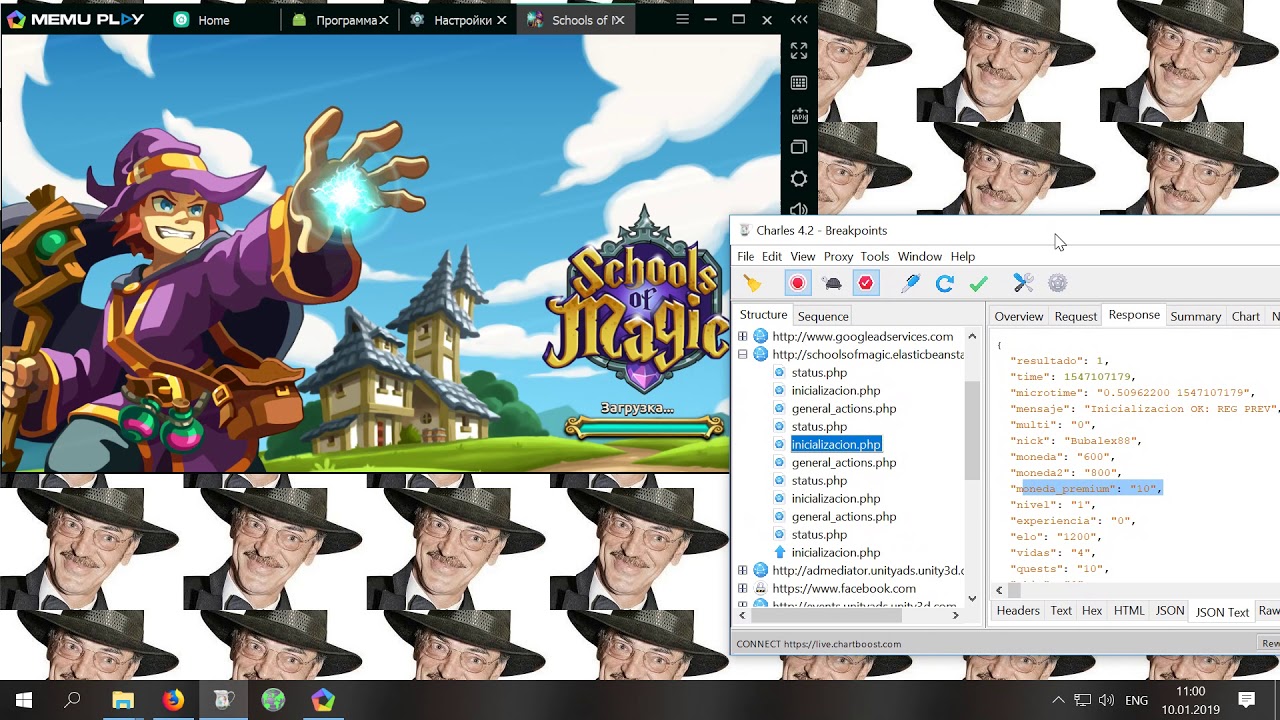Open the Summary tab
Image resolution: width=1280 pixels, height=720 pixels.
(1196, 316)
